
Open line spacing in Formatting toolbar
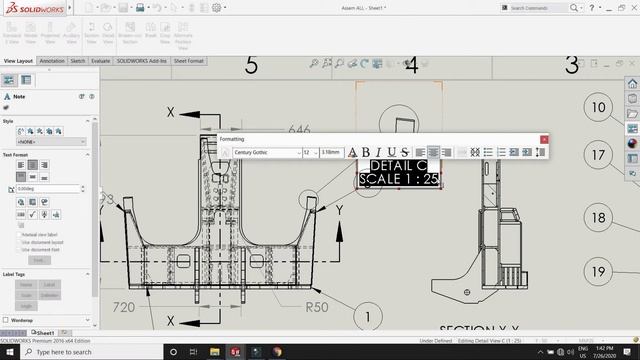pos(540,152)
